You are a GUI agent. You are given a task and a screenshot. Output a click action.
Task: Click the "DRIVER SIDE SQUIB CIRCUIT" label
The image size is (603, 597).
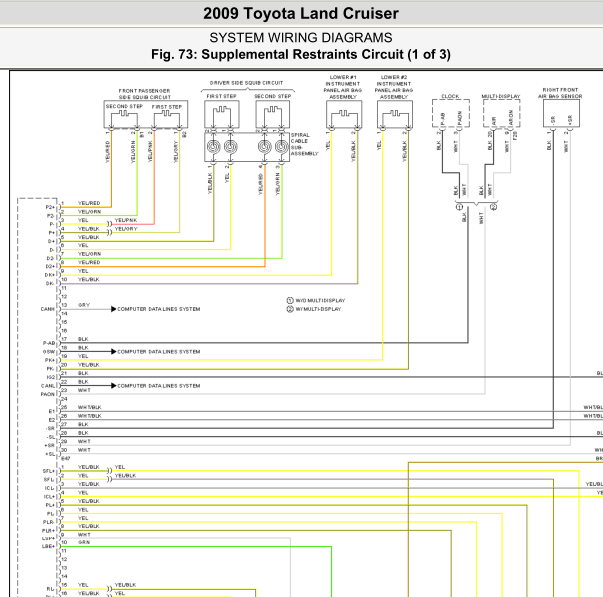click(247, 83)
